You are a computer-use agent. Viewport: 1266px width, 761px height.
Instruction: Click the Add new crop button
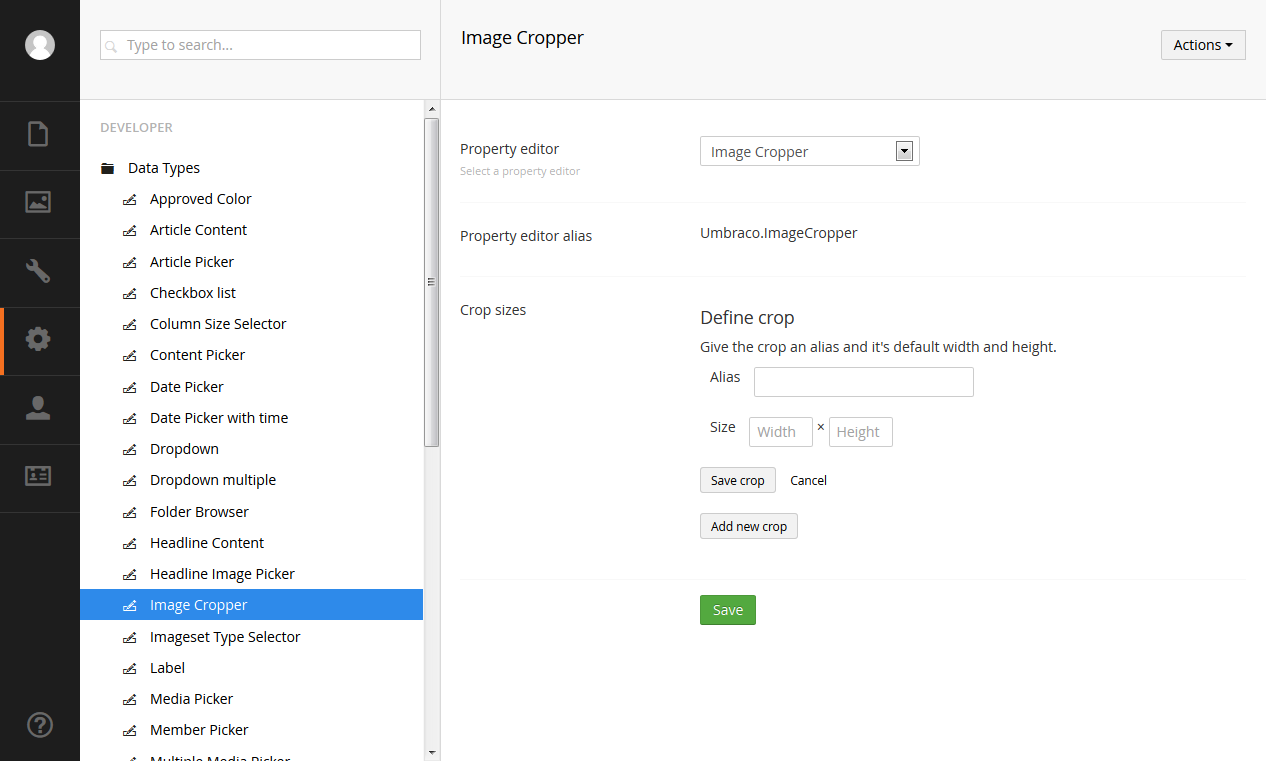tap(748, 526)
